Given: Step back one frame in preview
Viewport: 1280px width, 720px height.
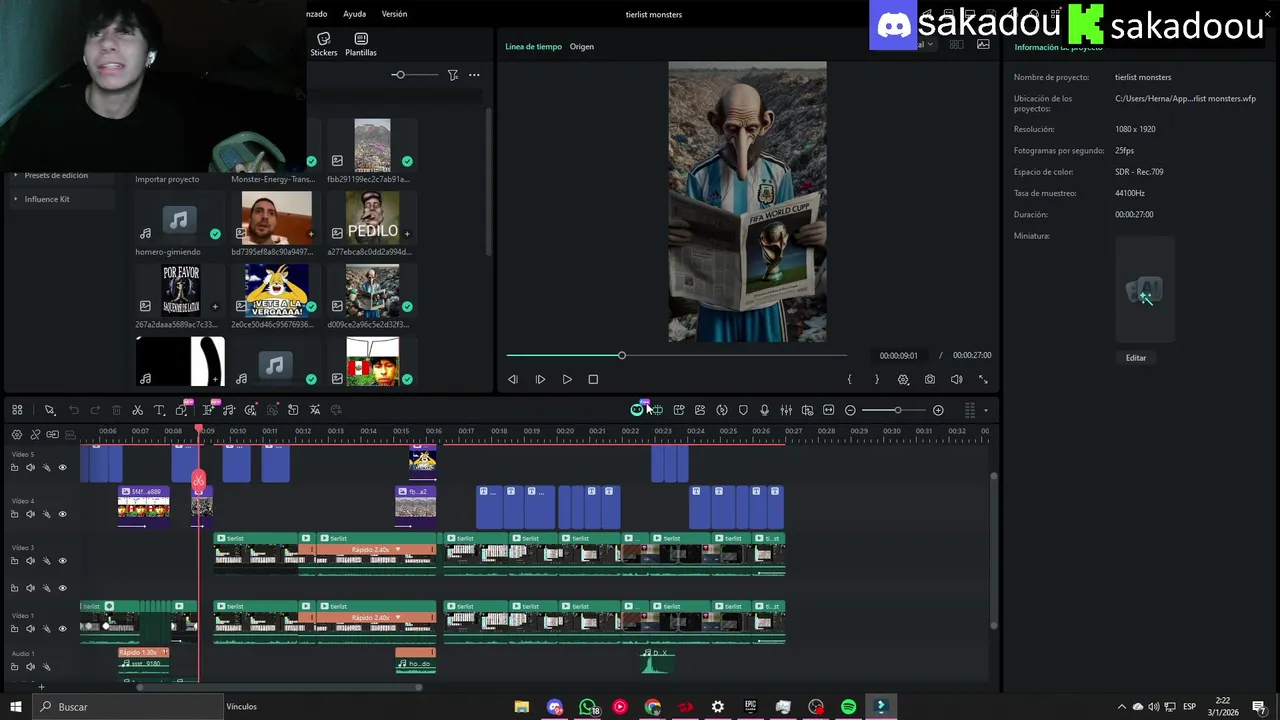Looking at the screenshot, I should (513, 380).
